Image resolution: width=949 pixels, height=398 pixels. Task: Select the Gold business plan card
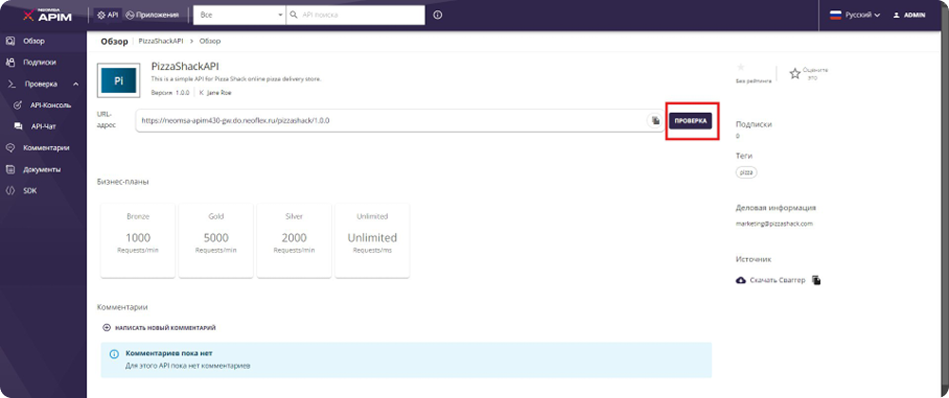pos(216,241)
